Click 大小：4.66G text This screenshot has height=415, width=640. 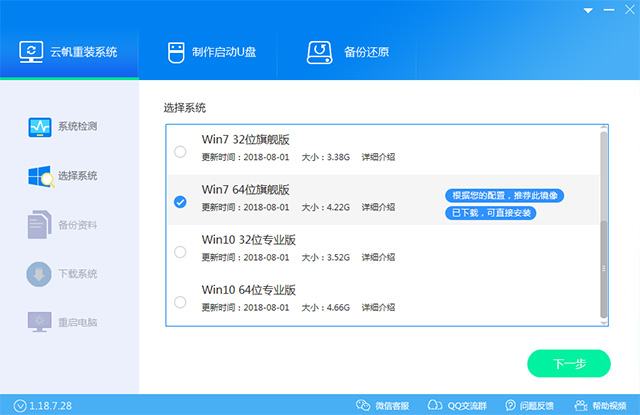pyautogui.click(x=325, y=308)
